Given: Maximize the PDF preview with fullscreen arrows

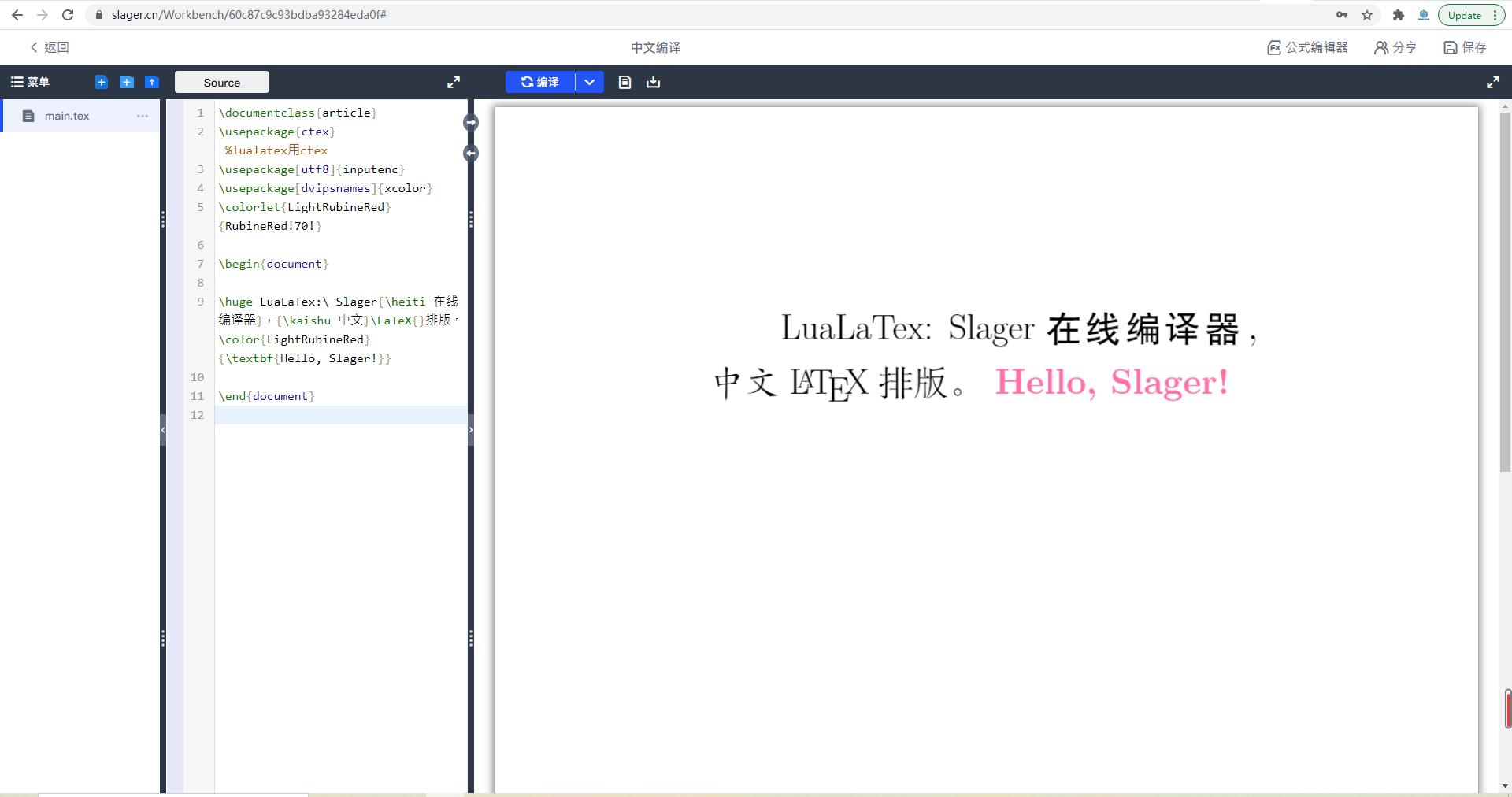Looking at the screenshot, I should tap(1492, 82).
